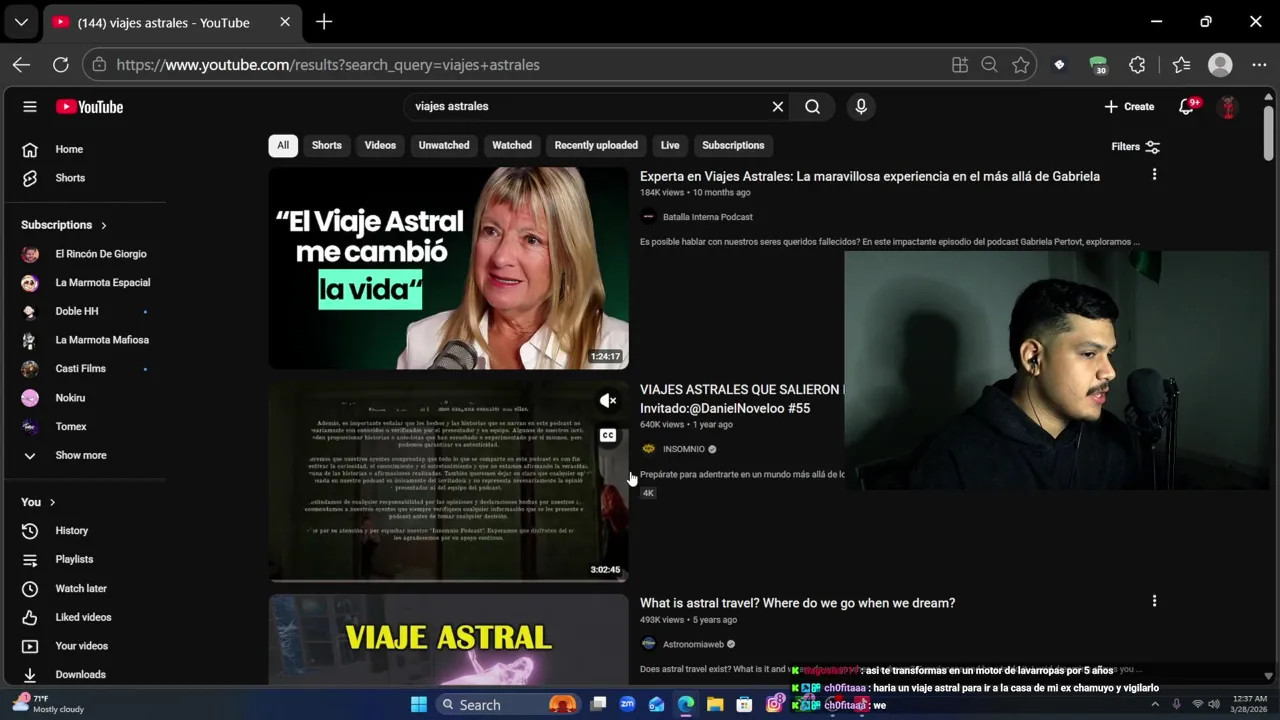
Task: Filter results by Watched
Action: pos(512,145)
